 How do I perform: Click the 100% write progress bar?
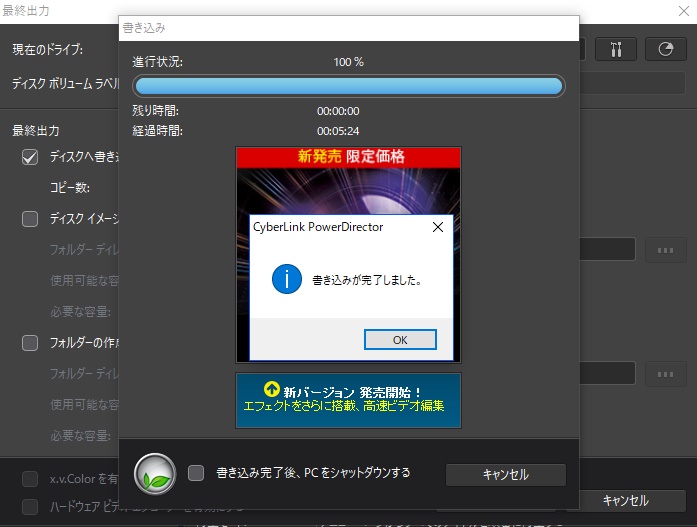[x=348, y=87]
